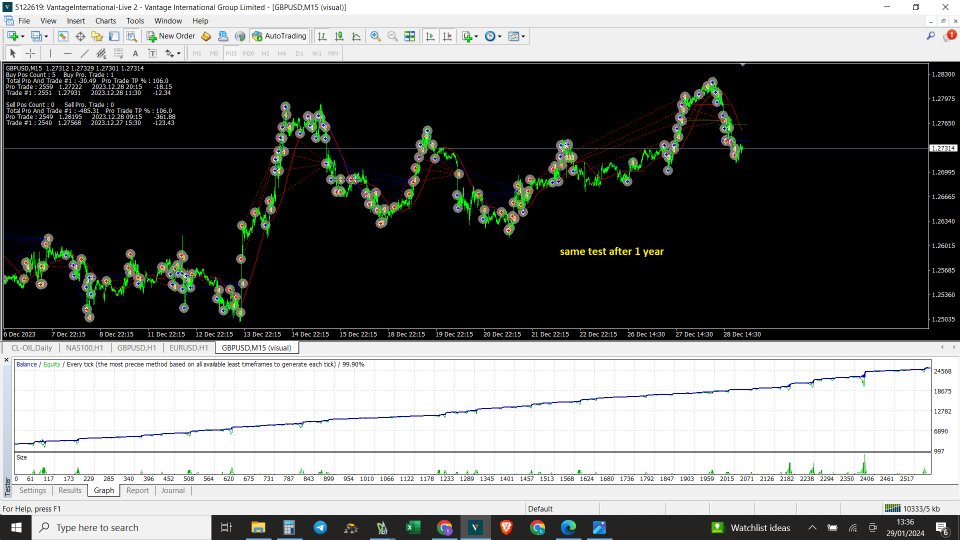Screen dimensions: 960x540
Task: Click the Windows search box
Action: click(x=110, y=527)
